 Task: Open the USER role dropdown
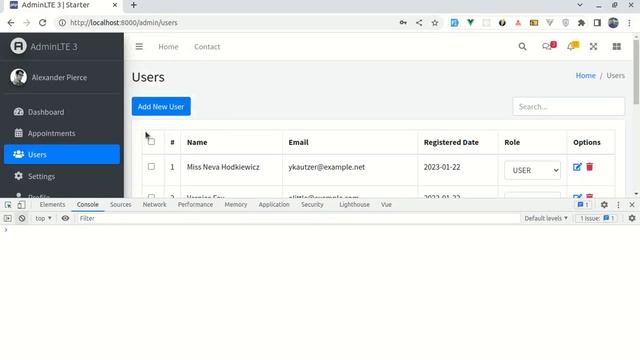point(532,170)
